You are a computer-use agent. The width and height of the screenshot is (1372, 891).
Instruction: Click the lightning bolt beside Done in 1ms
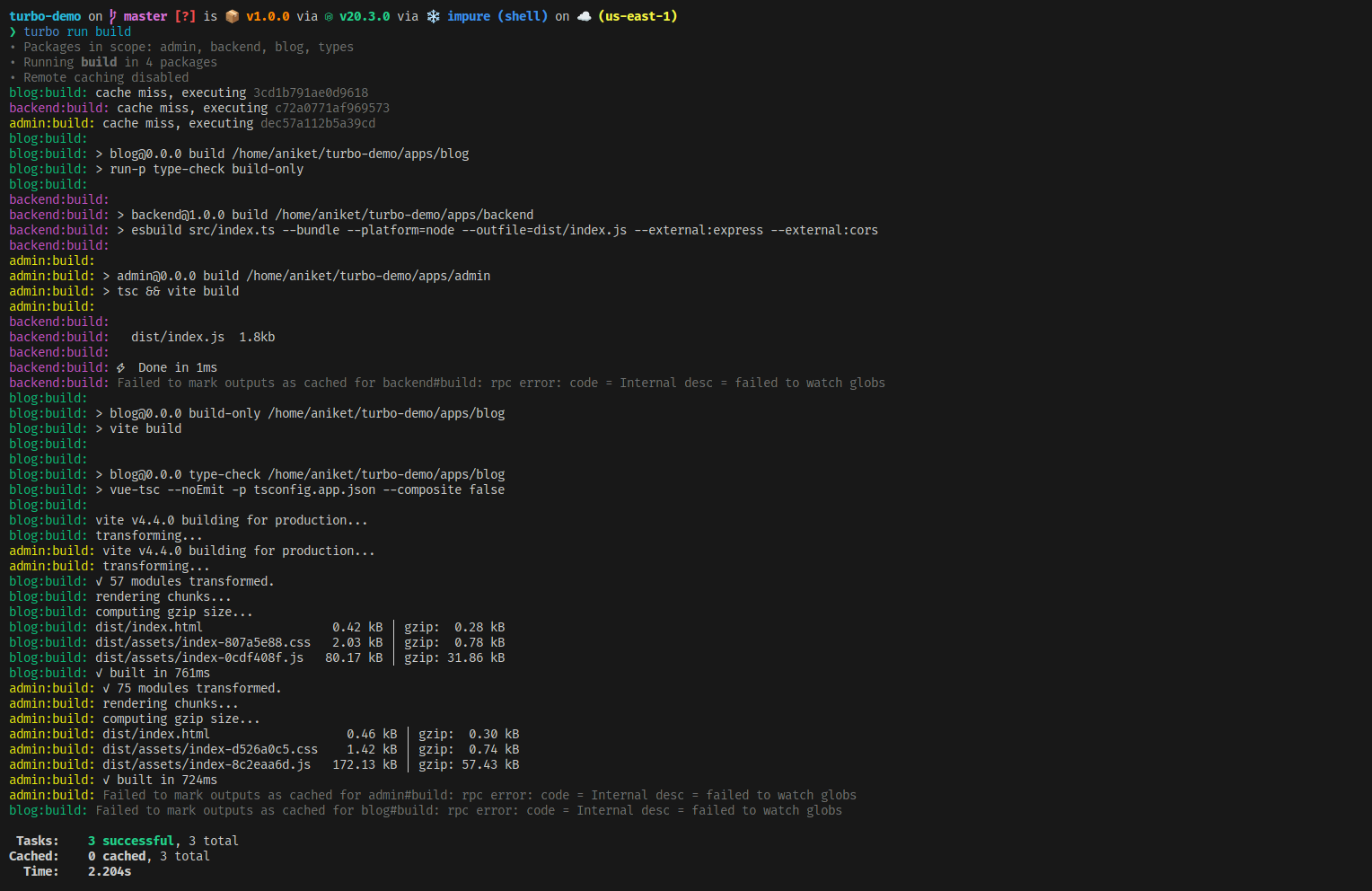[x=121, y=367]
